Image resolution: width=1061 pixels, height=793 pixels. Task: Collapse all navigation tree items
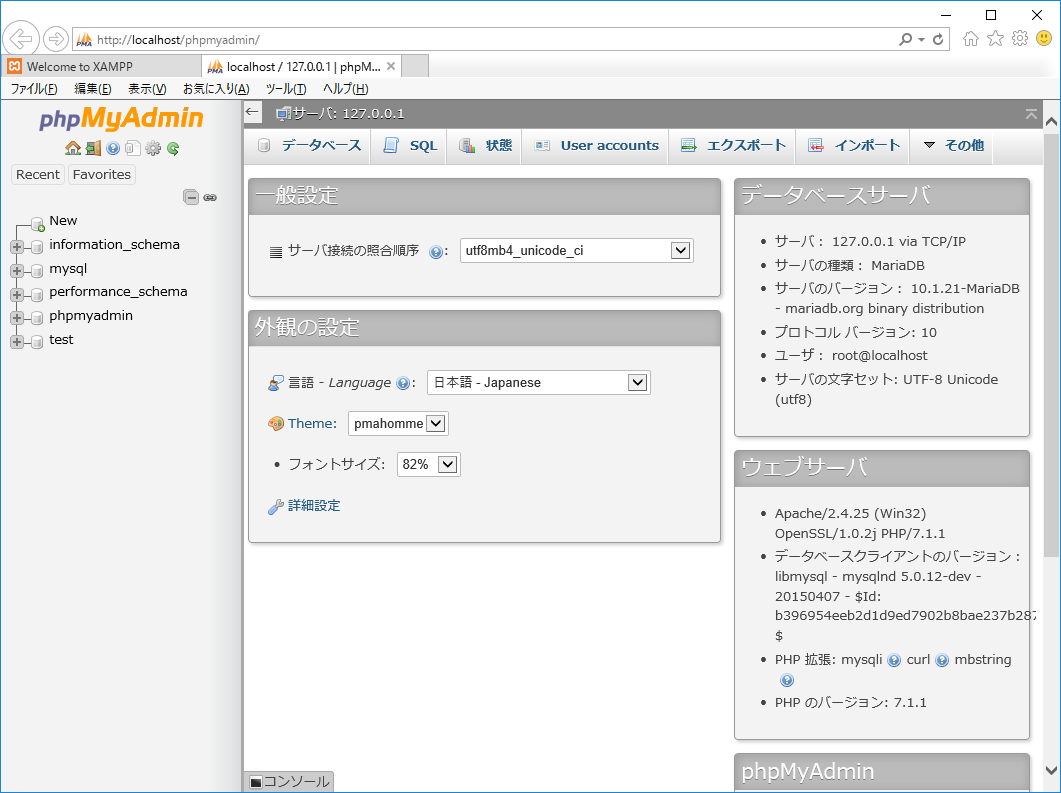pyautogui.click(x=191, y=198)
